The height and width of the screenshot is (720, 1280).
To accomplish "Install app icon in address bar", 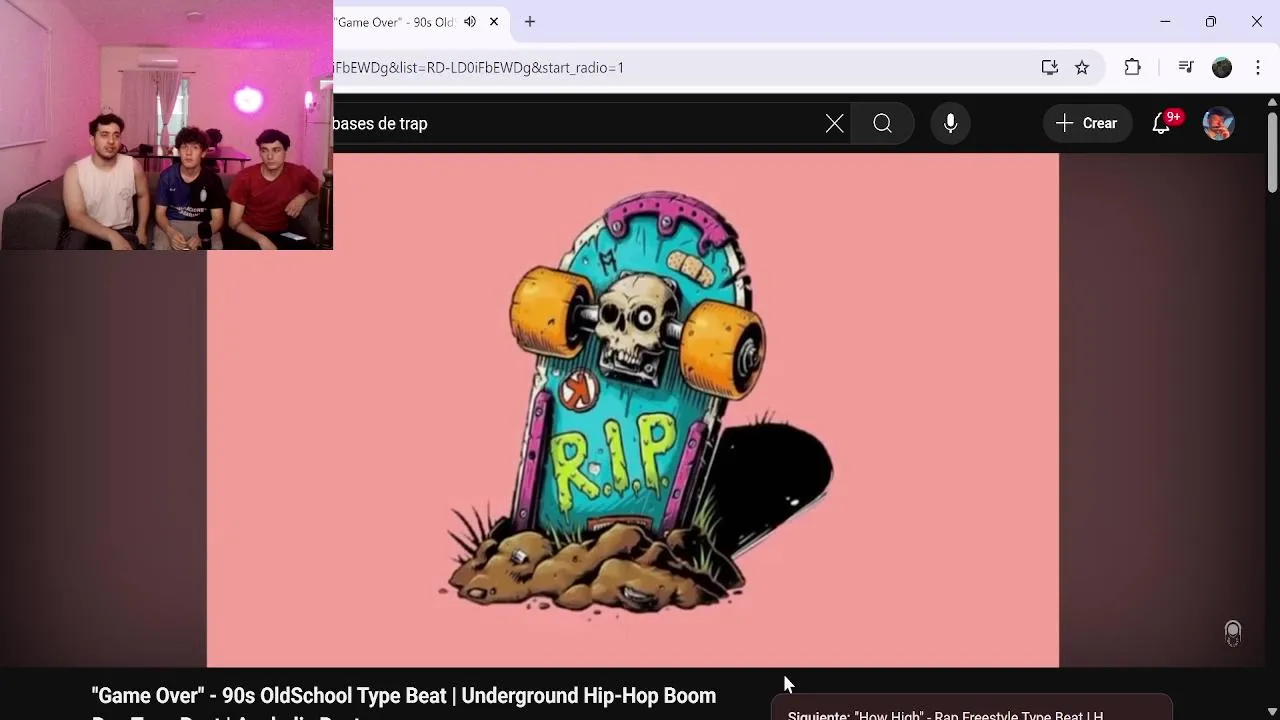I will 1050,67.
